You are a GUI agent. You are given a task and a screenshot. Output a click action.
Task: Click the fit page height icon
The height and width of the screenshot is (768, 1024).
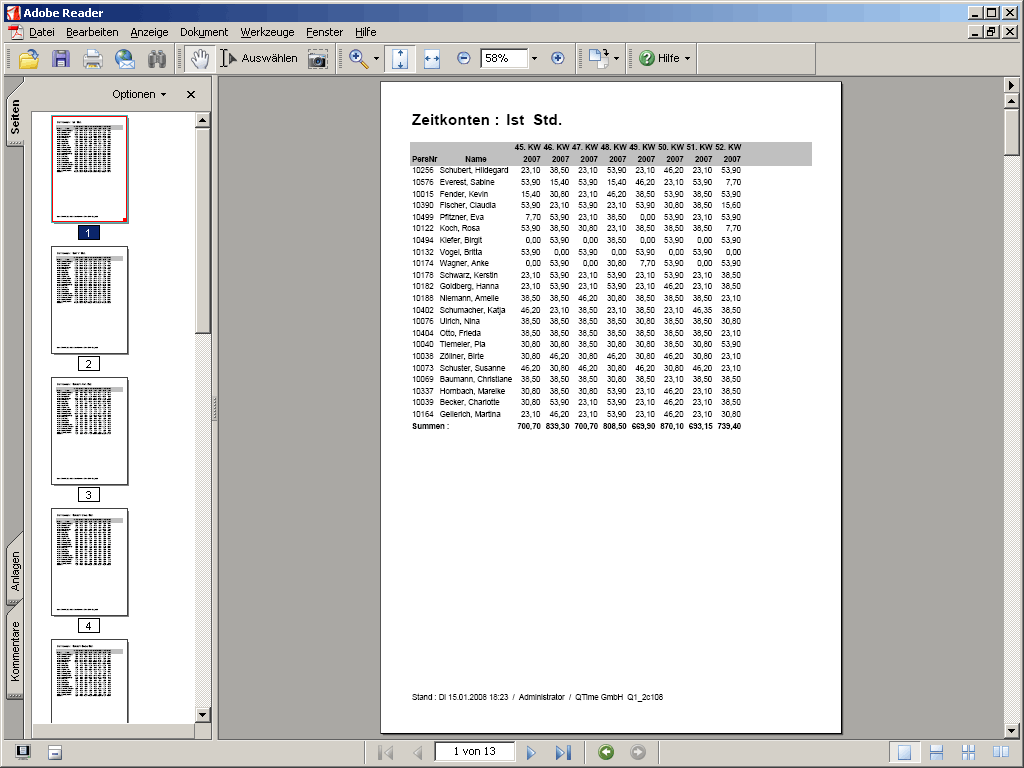(x=400, y=59)
